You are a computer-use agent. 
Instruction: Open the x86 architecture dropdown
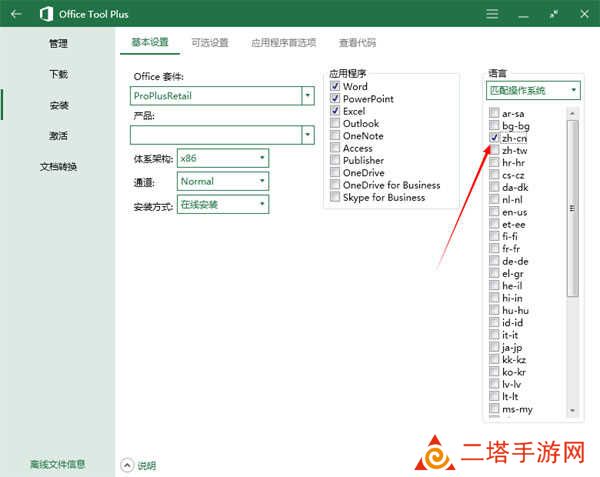223,158
